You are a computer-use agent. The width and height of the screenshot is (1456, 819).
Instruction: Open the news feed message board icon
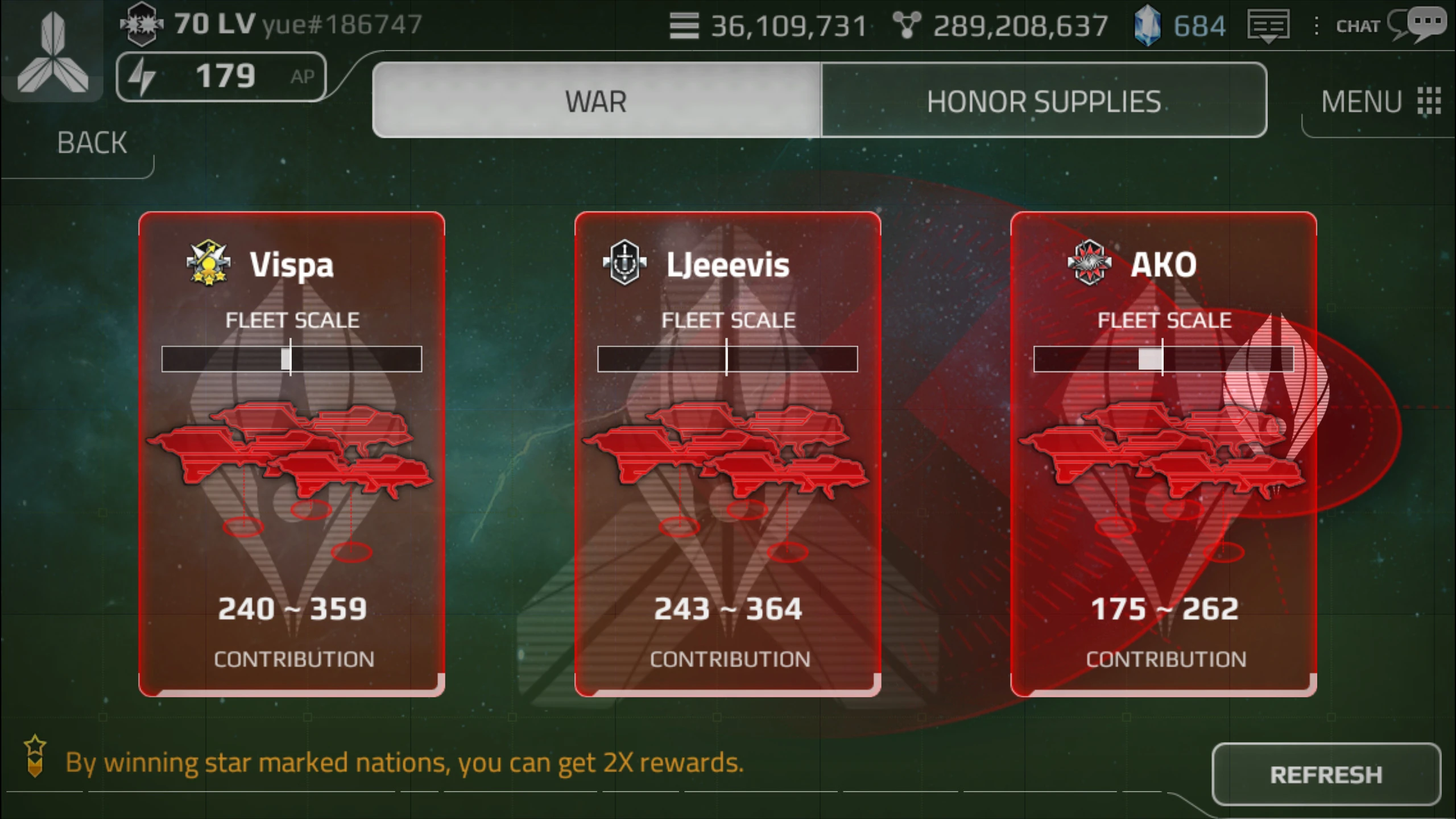(x=1268, y=26)
